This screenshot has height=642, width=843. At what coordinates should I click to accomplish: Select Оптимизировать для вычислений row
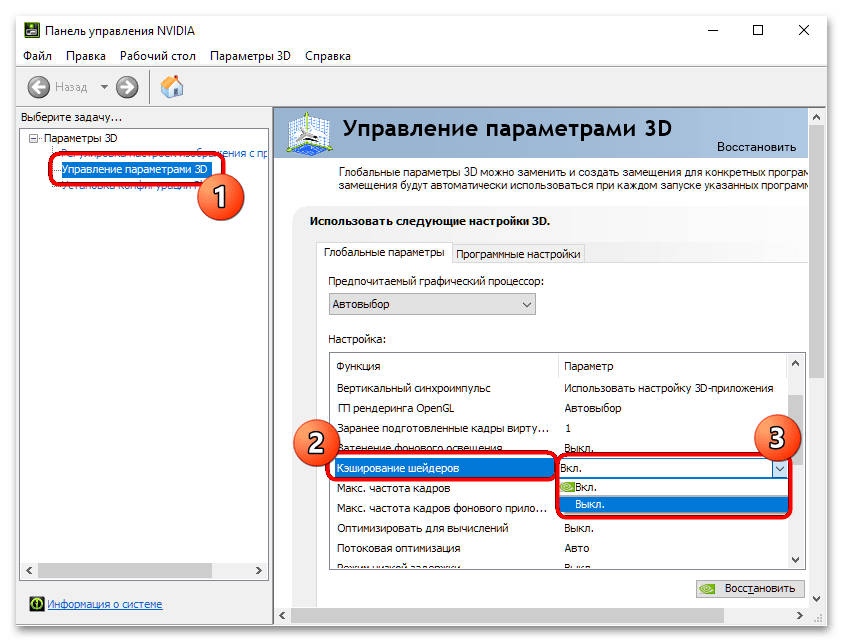click(x=423, y=528)
